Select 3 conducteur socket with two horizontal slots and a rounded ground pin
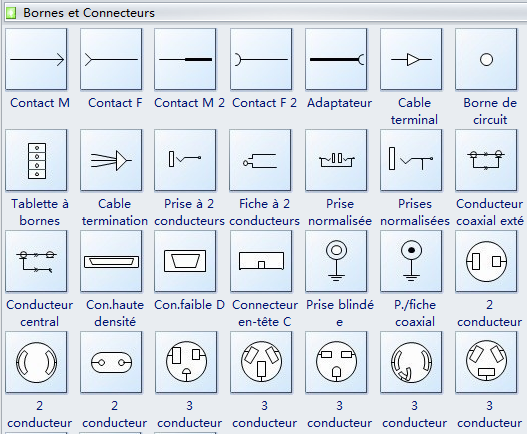 [x=336, y=362]
